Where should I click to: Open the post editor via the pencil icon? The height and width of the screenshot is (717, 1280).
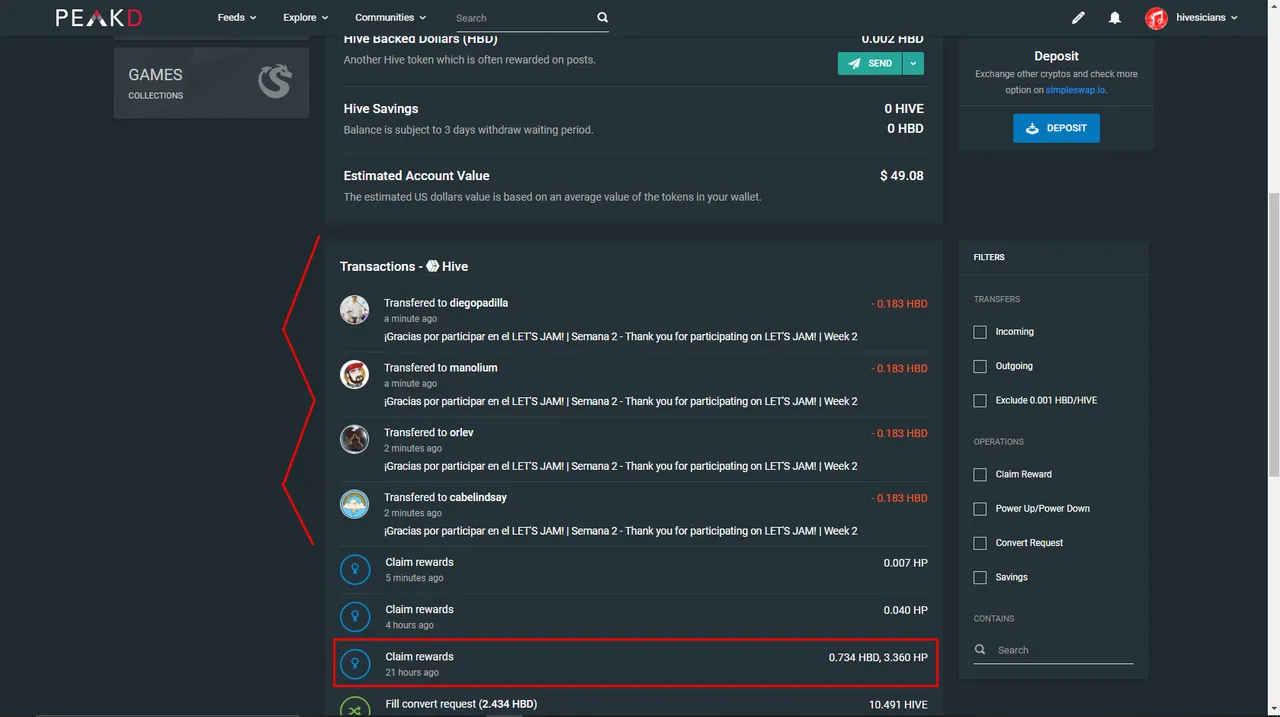click(1078, 18)
